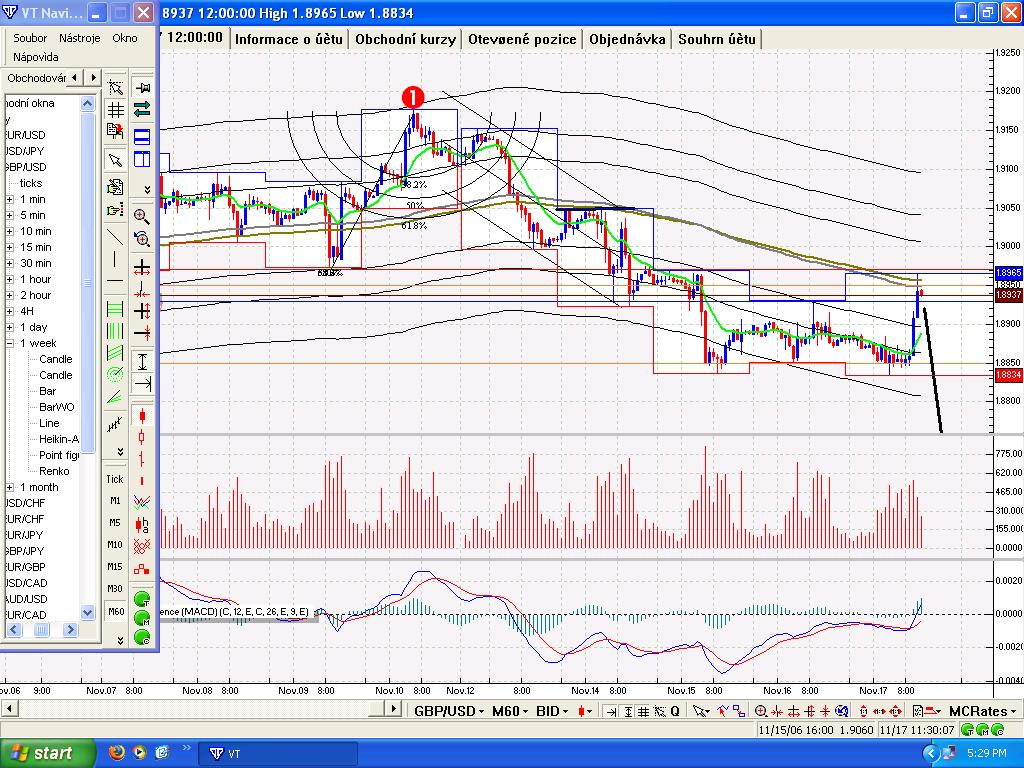Select the arrow pointer tool
The image size is (1024, 768).
click(x=116, y=160)
